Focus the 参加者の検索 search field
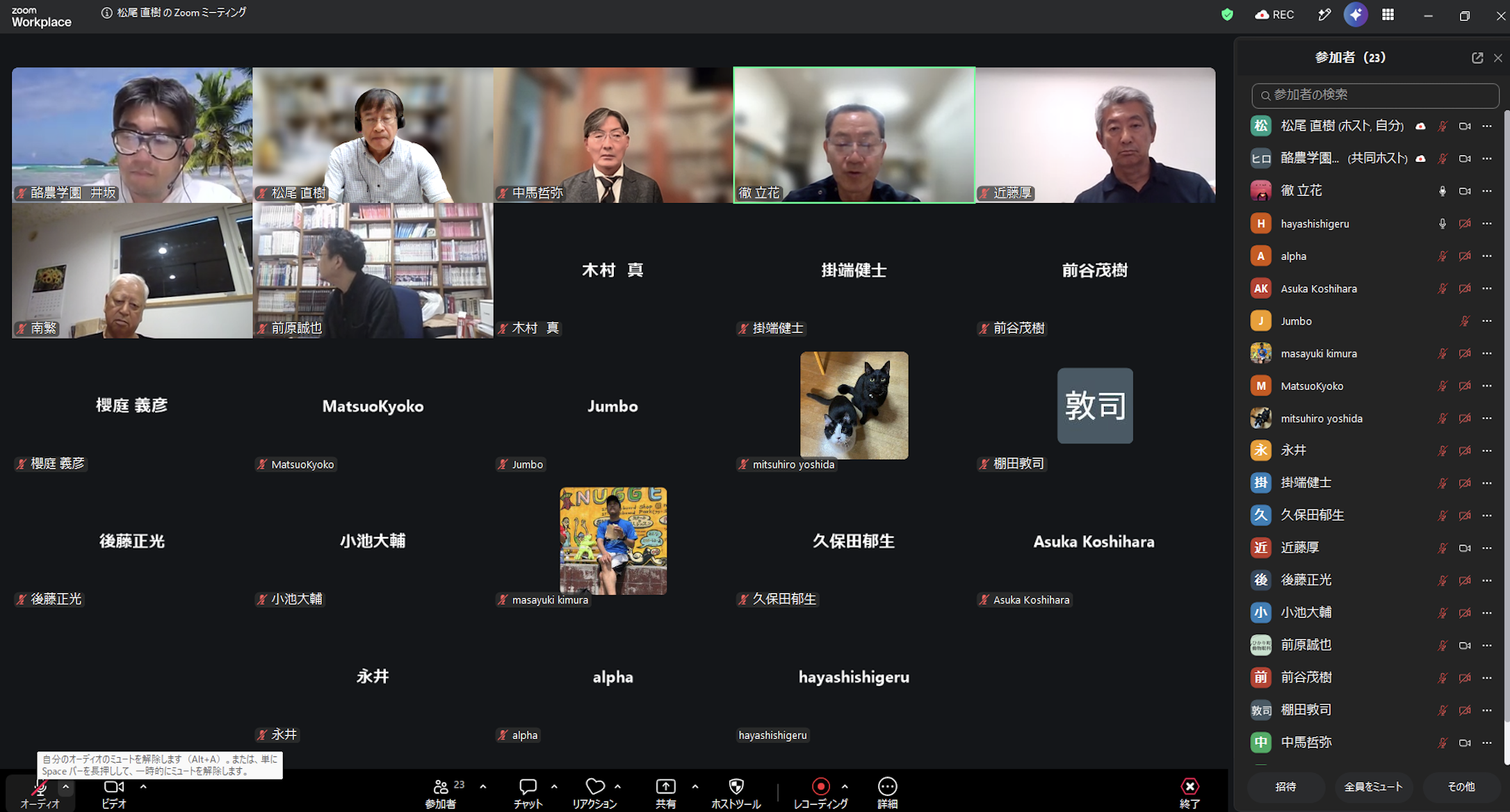The image size is (1510, 812). tap(1375, 95)
